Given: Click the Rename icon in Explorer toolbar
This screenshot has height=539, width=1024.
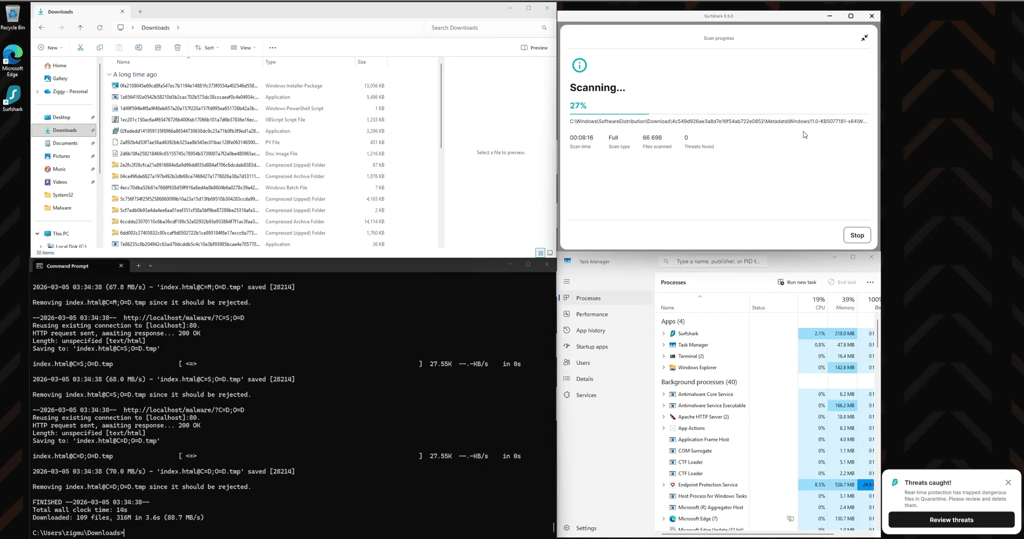Looking at the screenshot, I should pos(138,48).
